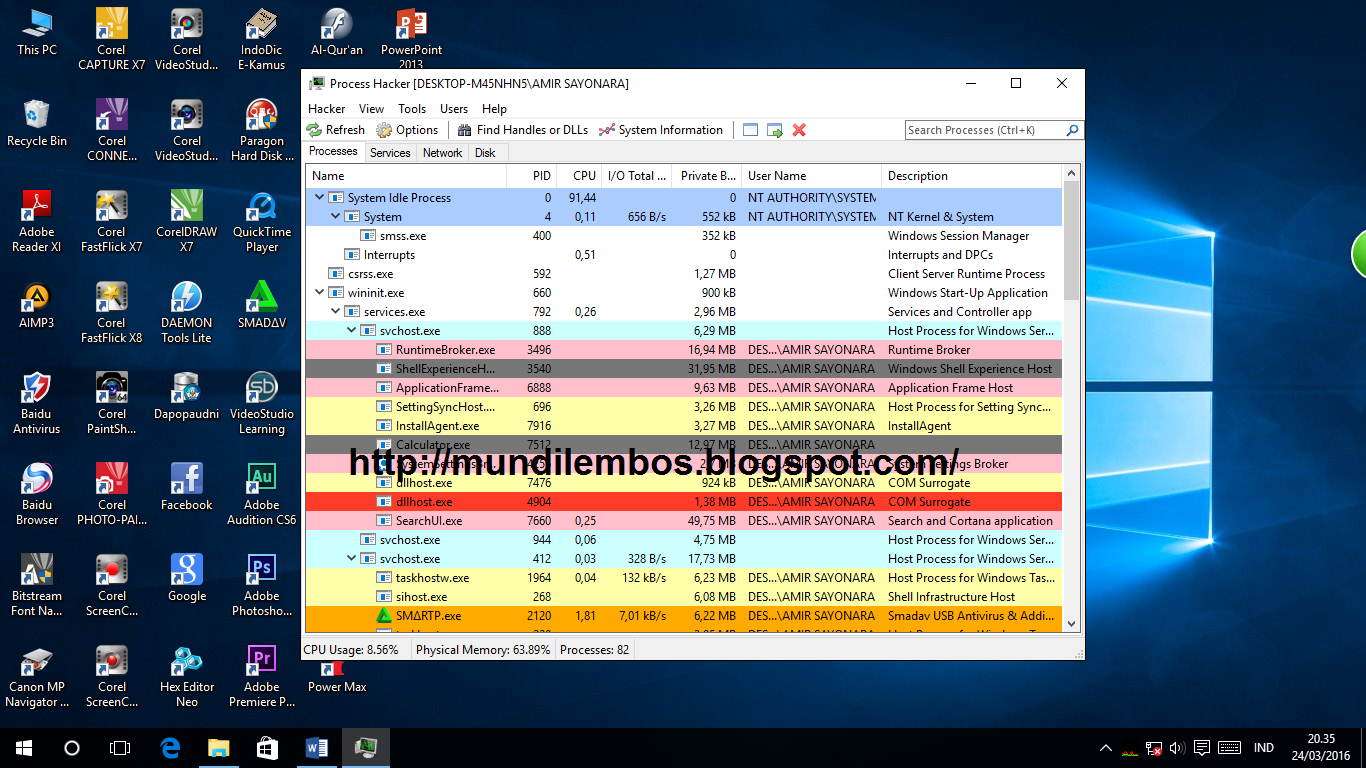Sort by Description column header
The height and width of the screenshot is (768, 1366).
coord(971,176)
